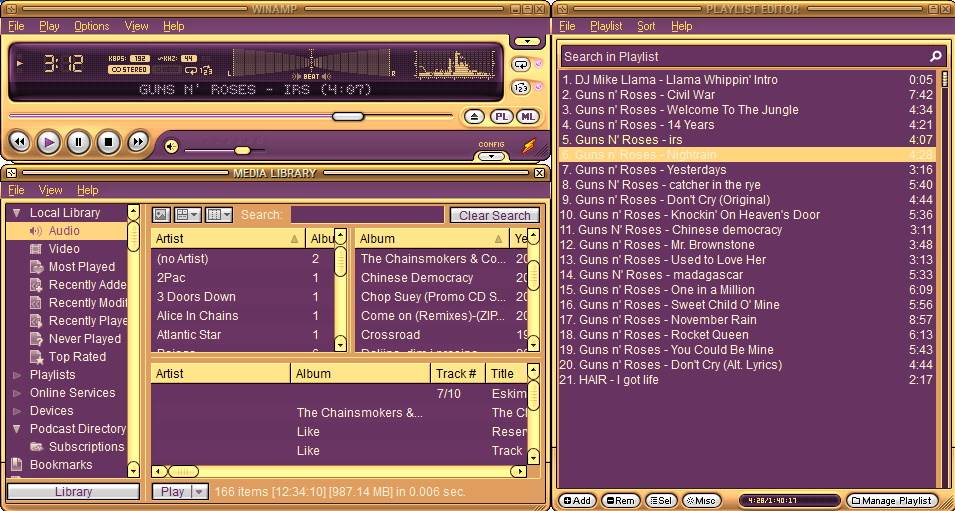Click the lightning bolt icon
The image size is (955, 511).
point(529,146)
